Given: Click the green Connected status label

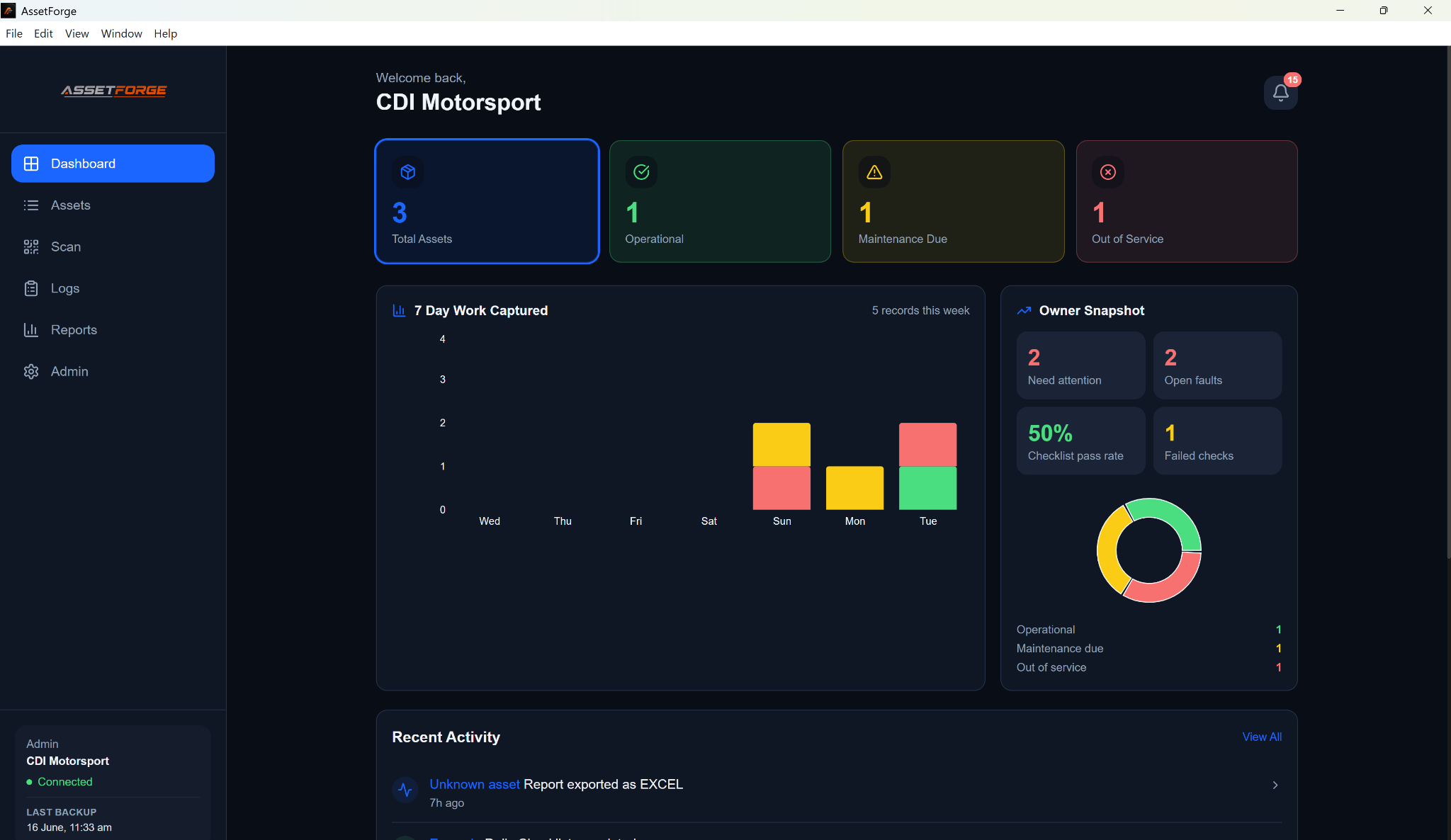Looking at the screenshot, I should pos(65,782).
